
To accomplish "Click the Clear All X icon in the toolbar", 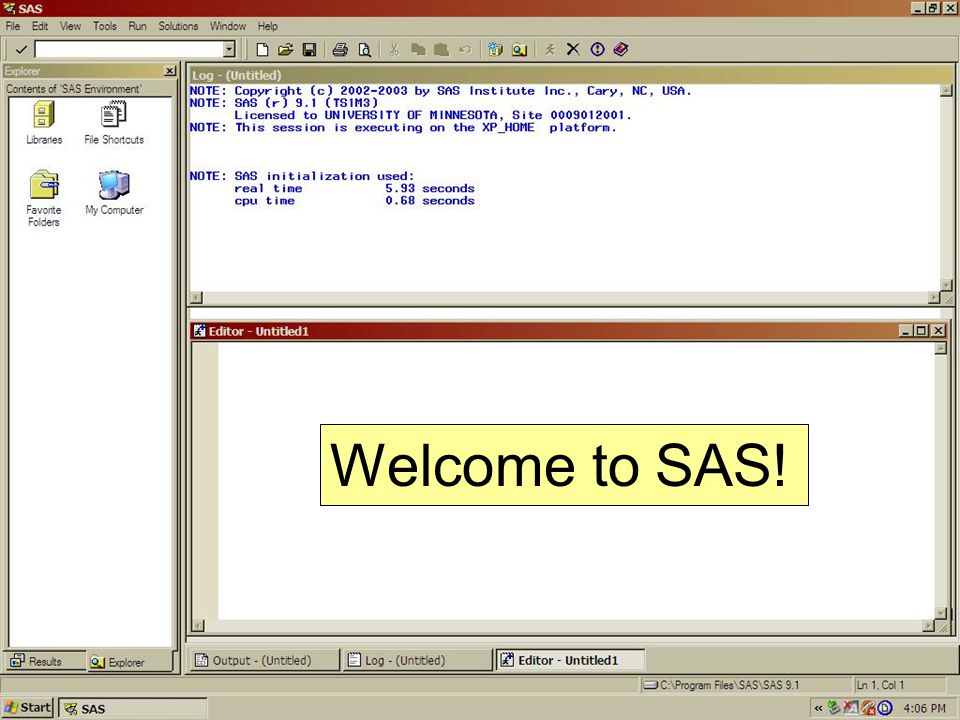I will (x=573, y=50).
